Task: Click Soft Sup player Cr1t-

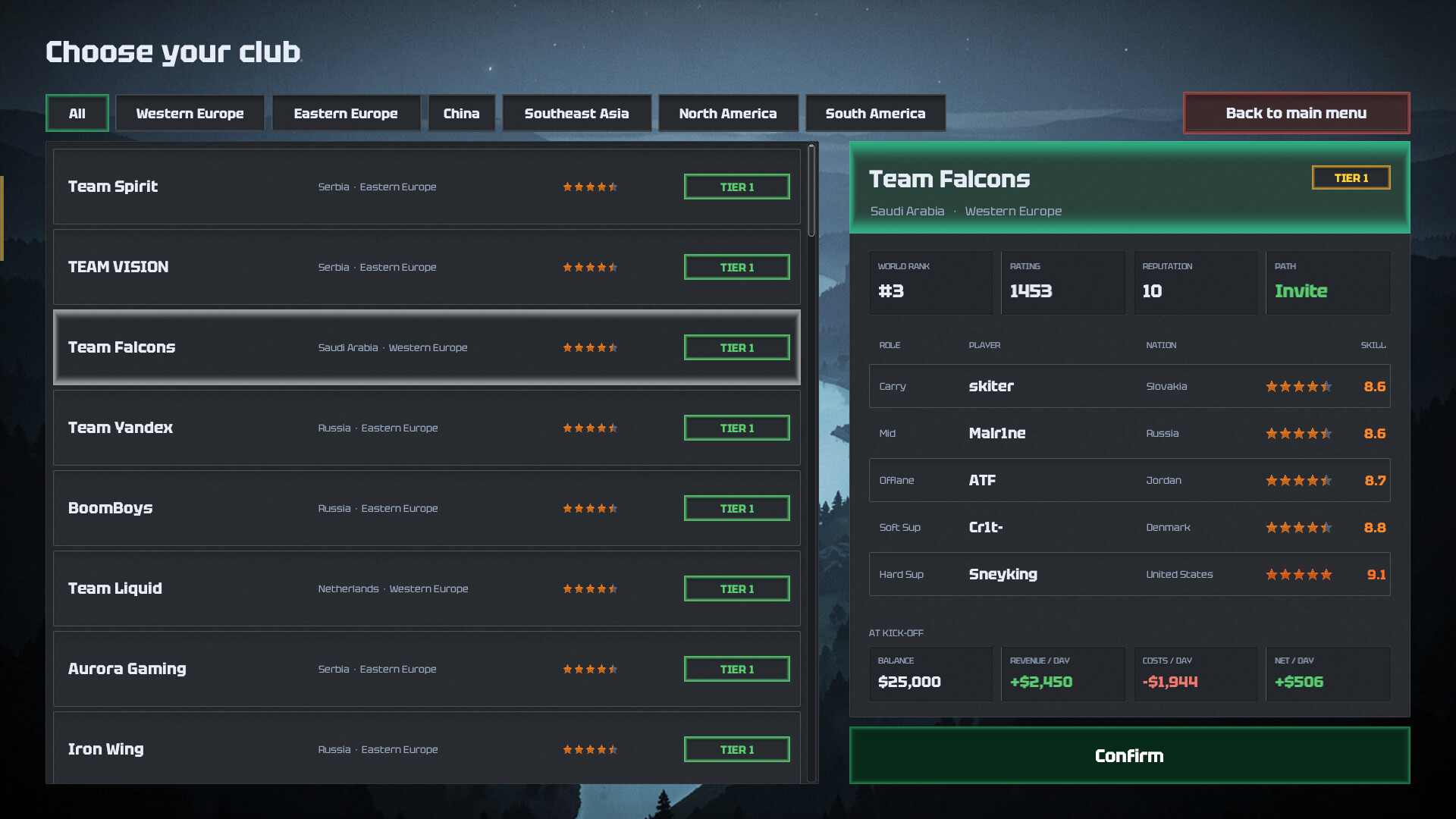Action: (x=1129, y=527)
